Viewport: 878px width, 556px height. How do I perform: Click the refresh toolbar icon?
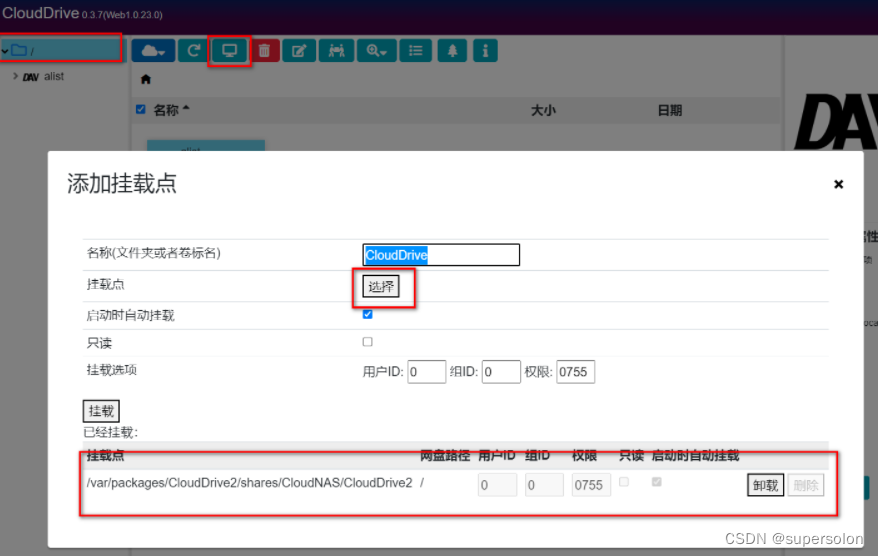point(193,51)
